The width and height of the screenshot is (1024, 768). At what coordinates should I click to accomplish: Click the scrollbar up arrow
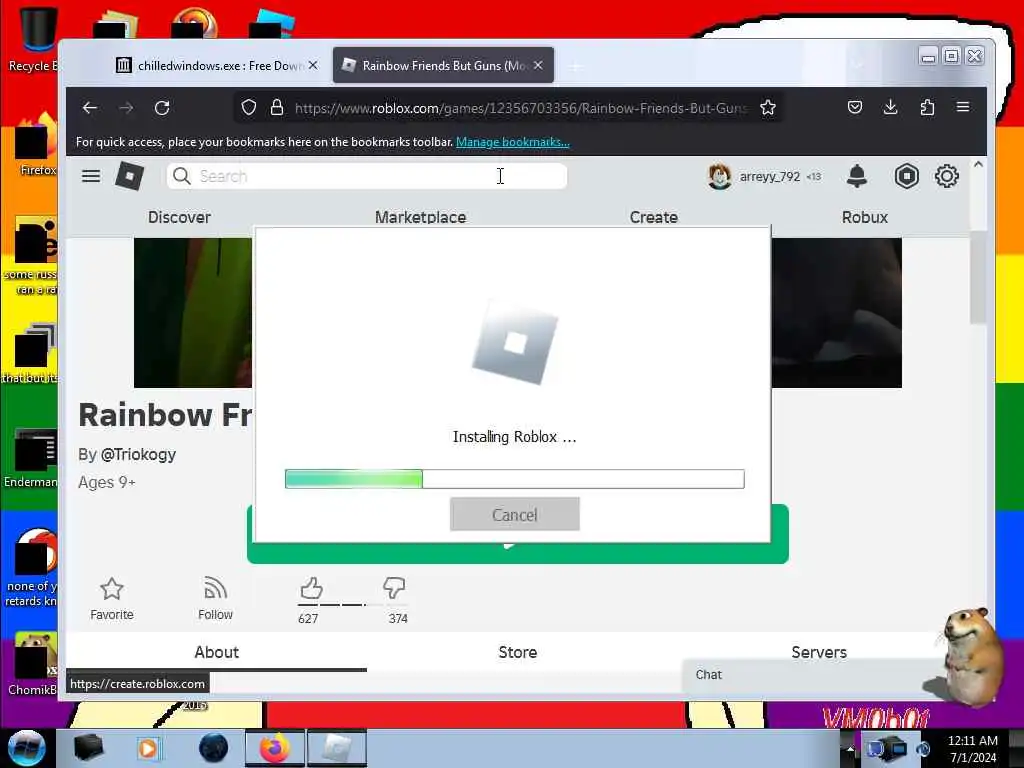point(978,165)
